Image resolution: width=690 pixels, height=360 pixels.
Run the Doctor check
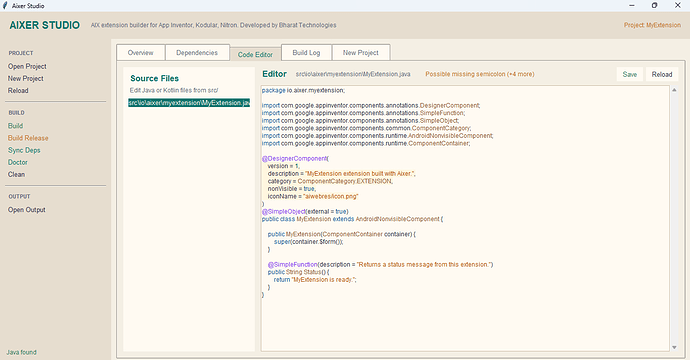pyautogui.click(x=18, y=162)
